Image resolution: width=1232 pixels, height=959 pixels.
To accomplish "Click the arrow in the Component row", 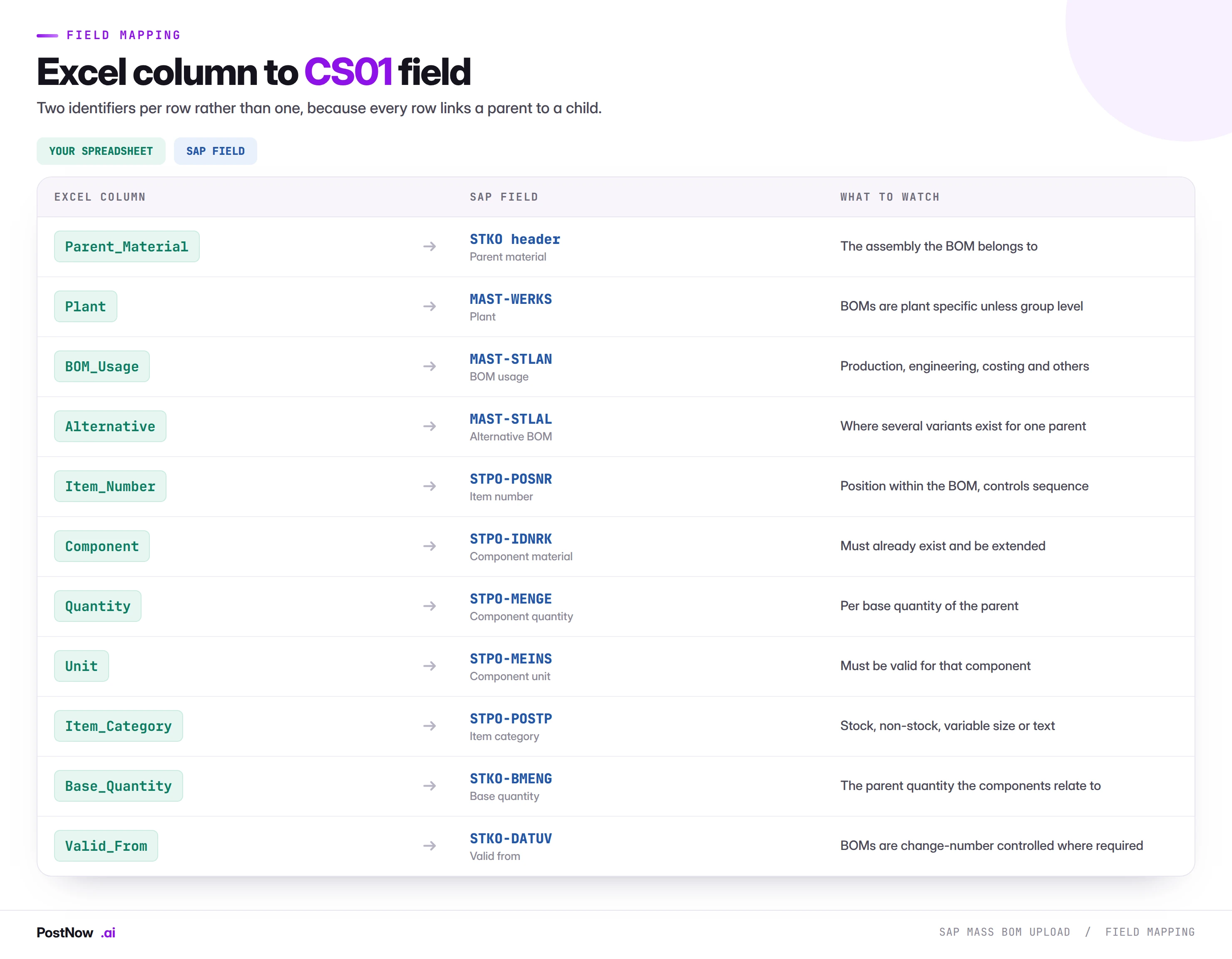I will tap(430, 546).
